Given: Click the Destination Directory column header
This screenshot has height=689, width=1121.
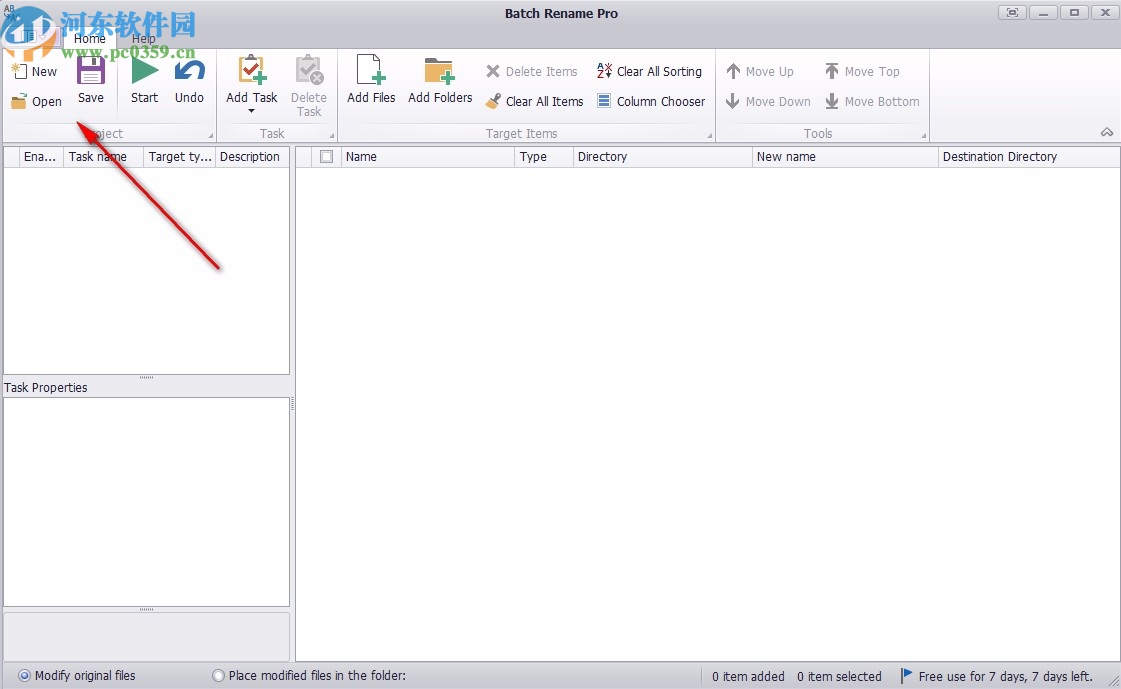Looking at the screenshot, I should 1029,157.
